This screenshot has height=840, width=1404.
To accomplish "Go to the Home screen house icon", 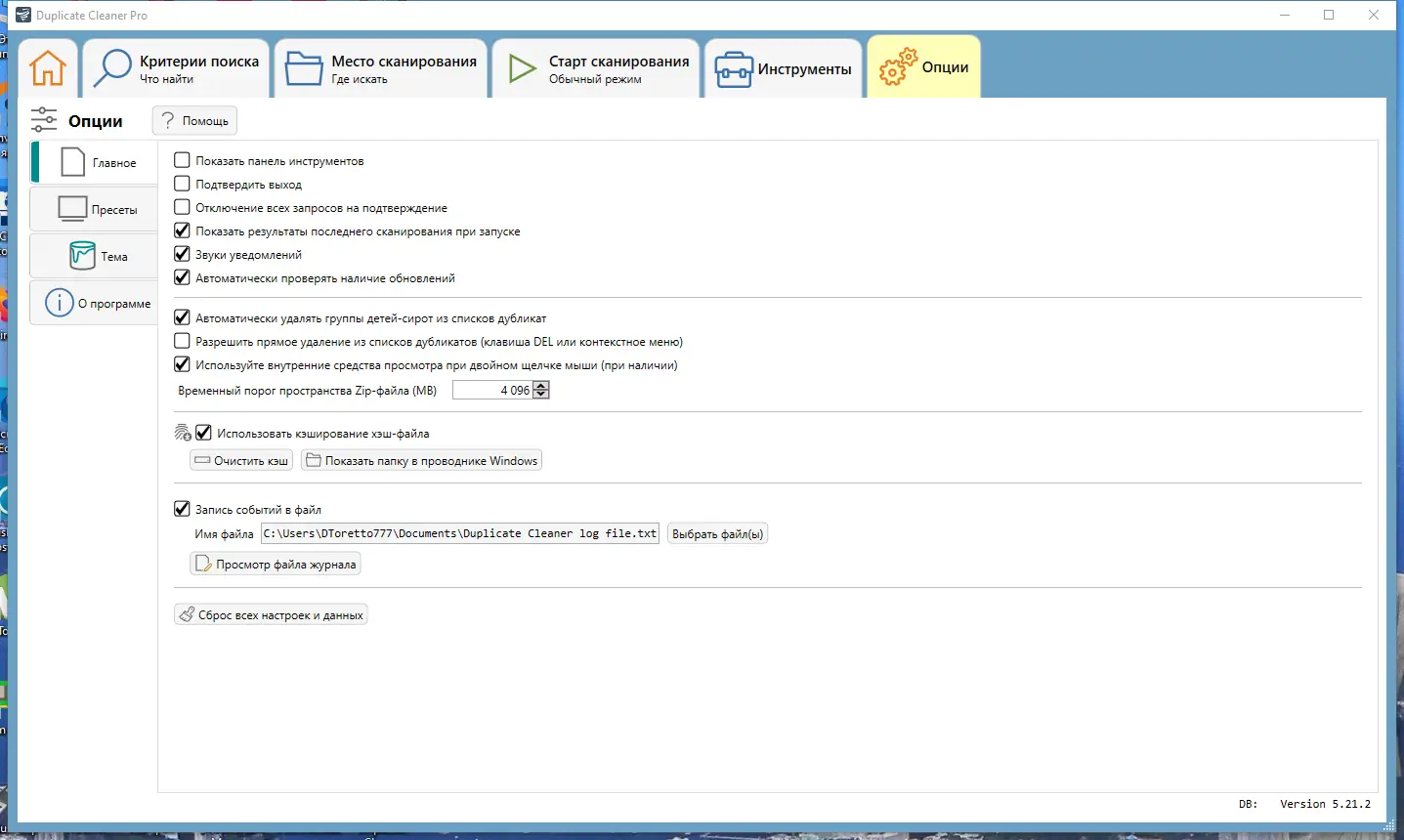I will tap(47, 68).
